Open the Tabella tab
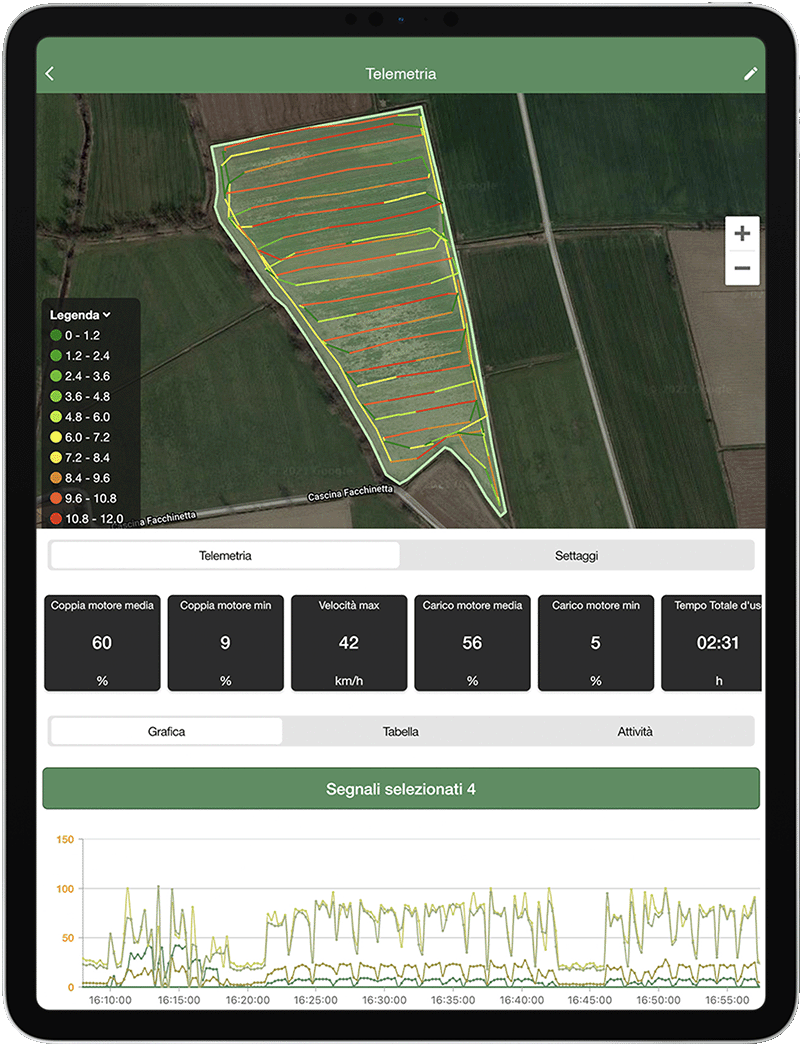 pyautogui.click(x=400, y=731)
